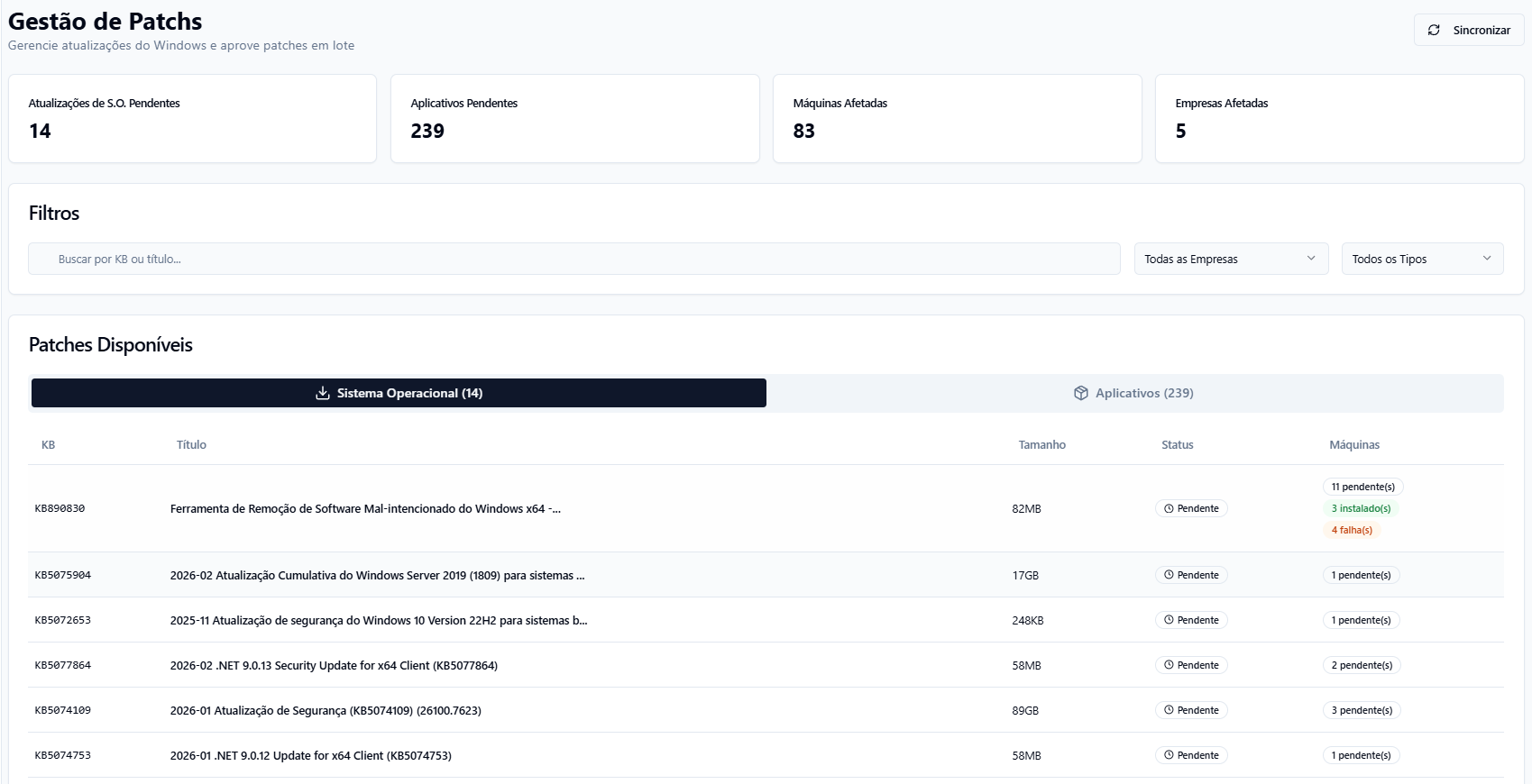Click the Sincronizar refresh icon
Screen dimensions: 1532x784
click(x=1434, y=31)
